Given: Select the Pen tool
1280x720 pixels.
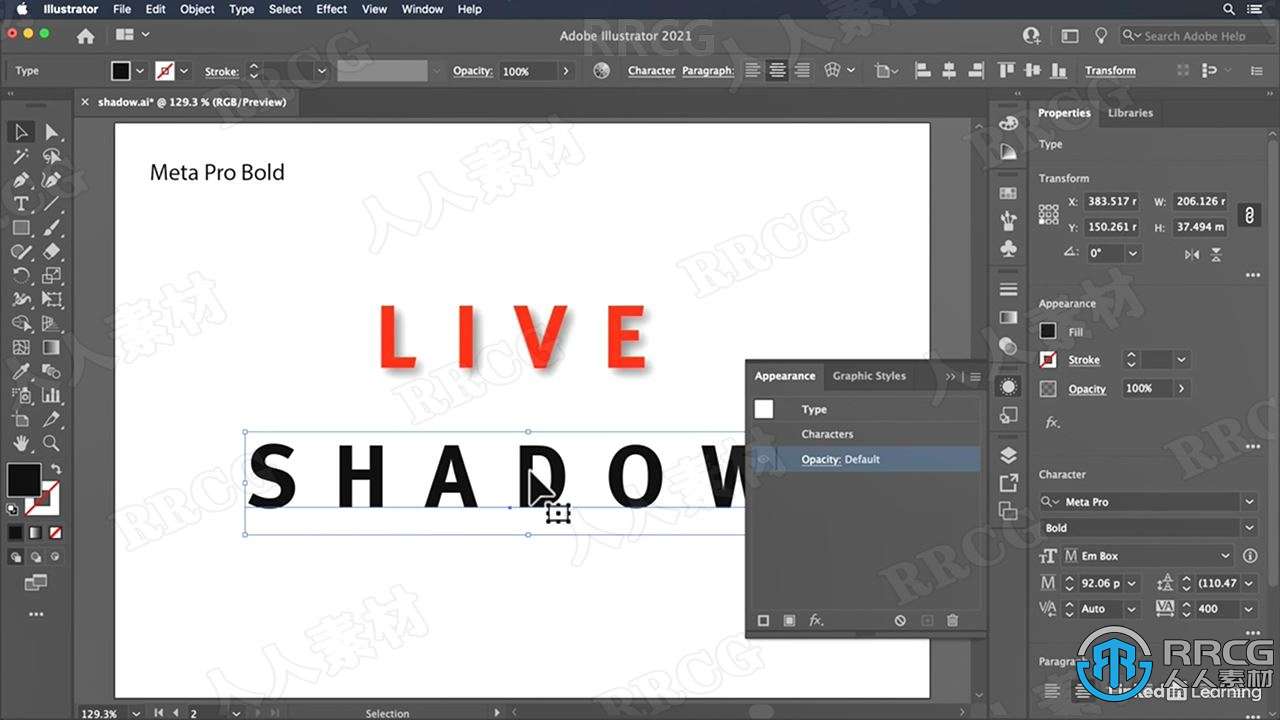Looking at the screenshot, I should 21,180.
